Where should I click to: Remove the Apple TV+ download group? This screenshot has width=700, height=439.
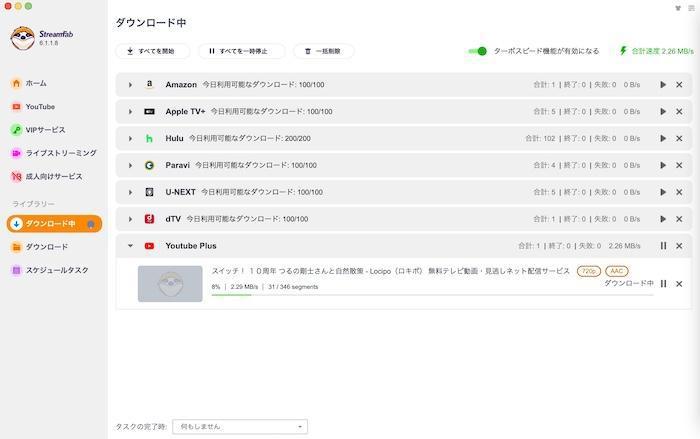click(679, 112)
